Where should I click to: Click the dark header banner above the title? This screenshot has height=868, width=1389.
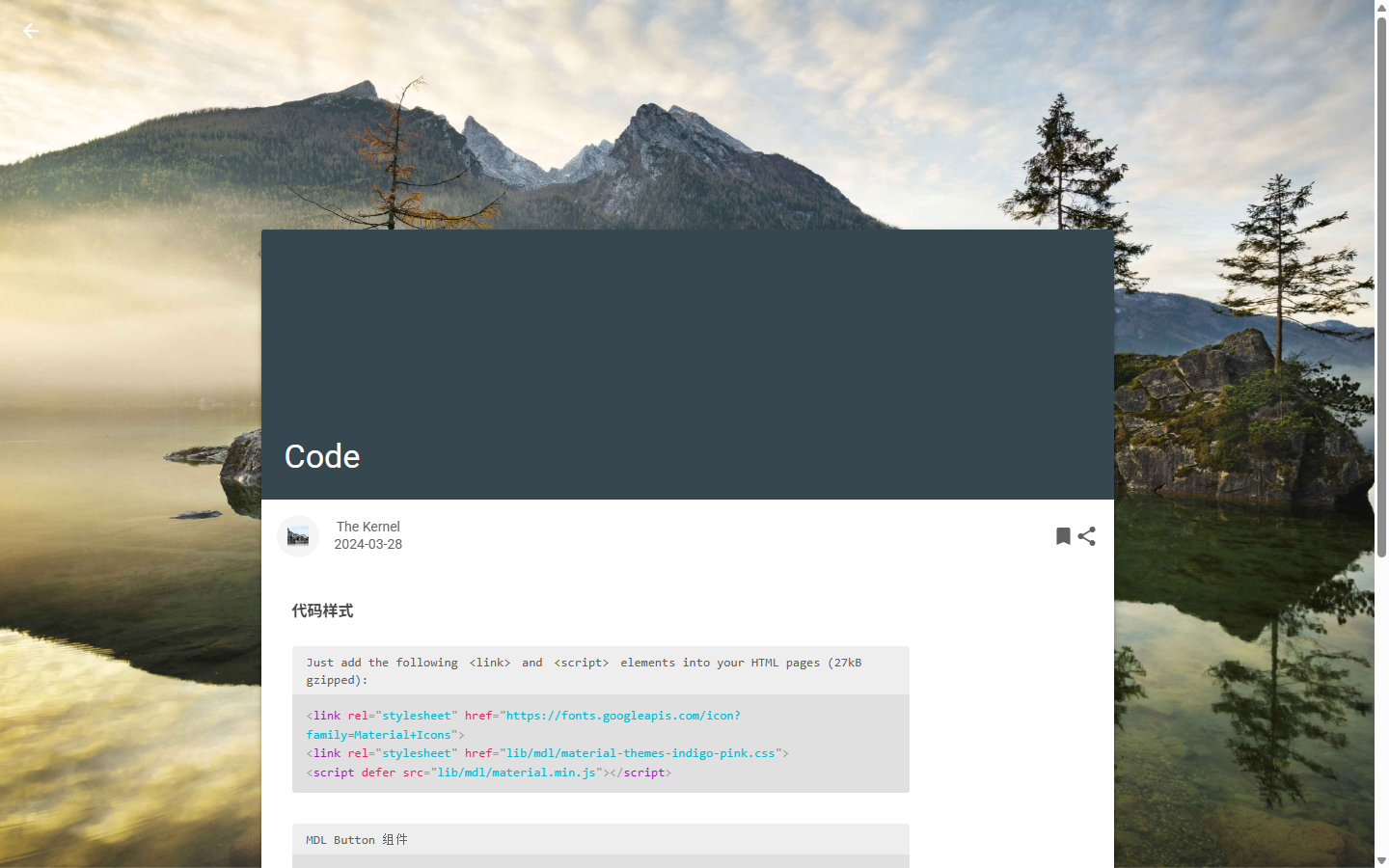click(687, 328)
